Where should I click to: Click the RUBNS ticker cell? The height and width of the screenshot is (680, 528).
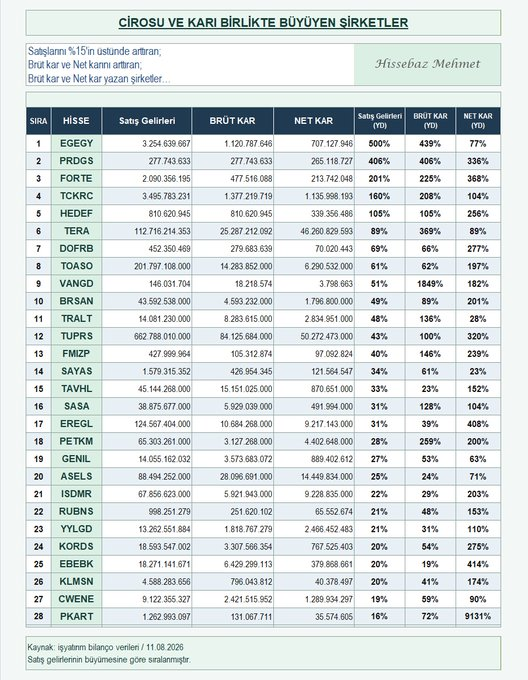(x=76, y=511)
